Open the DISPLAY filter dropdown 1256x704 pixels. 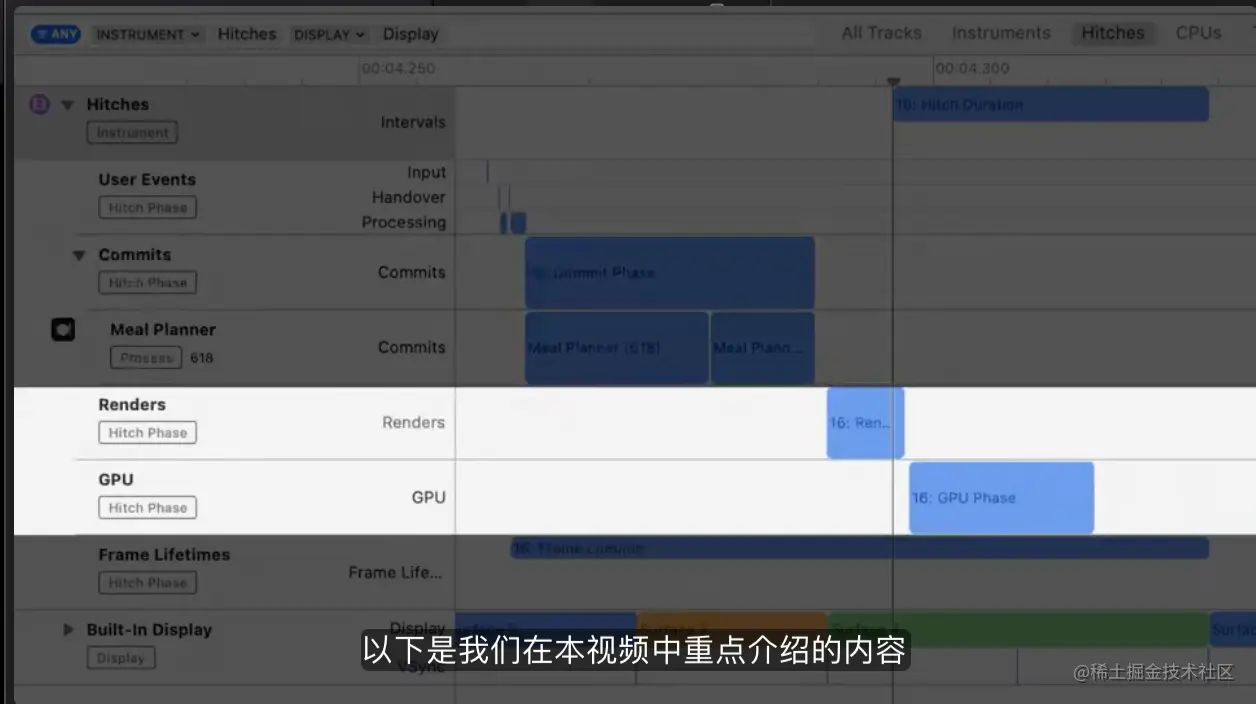click(x=329, y=33)
